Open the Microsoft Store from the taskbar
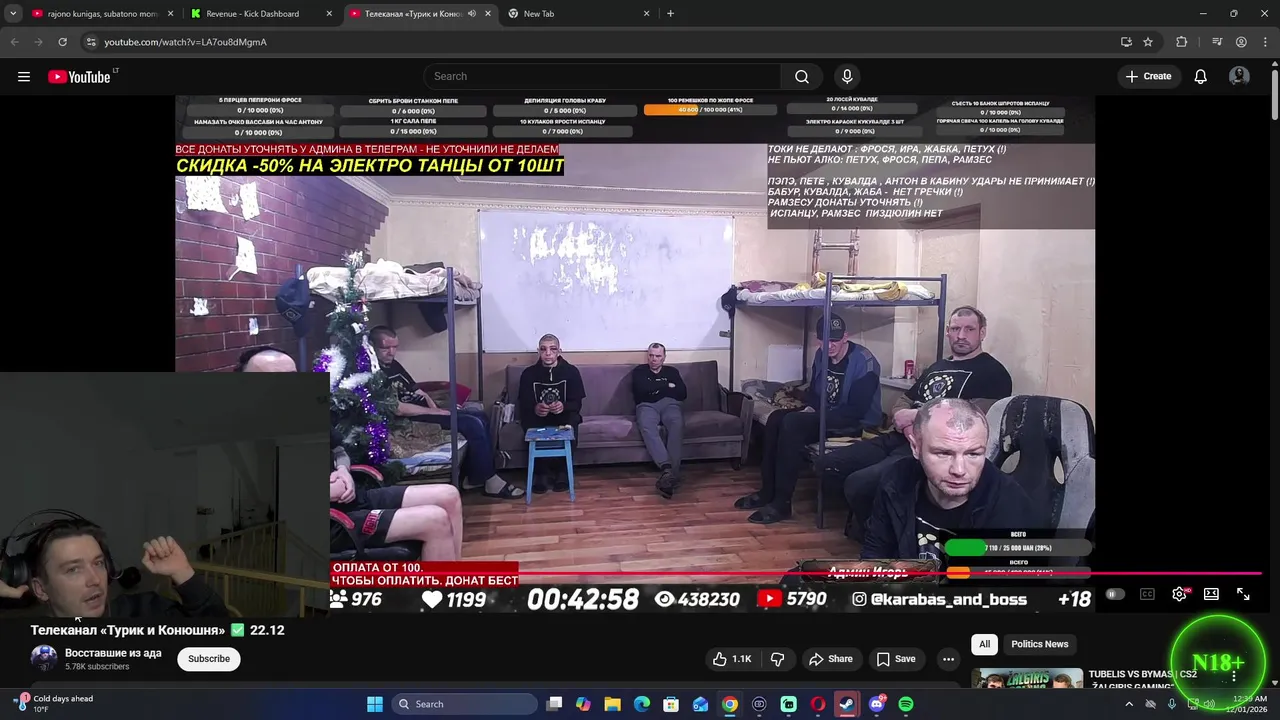The height and width of the screenshot is (720, 1280). coord(671,704)
